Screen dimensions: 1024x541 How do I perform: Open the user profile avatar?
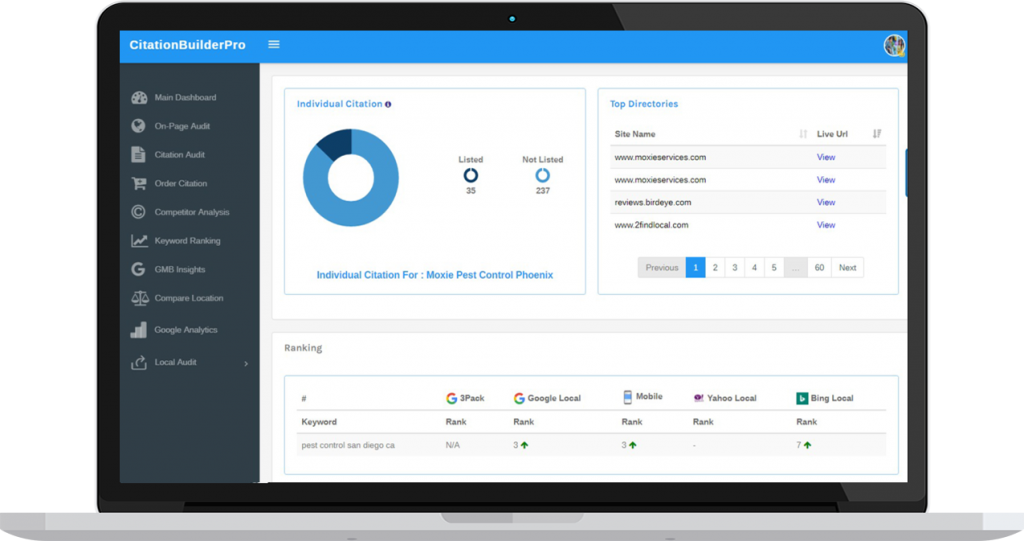(x=894, y=45)
